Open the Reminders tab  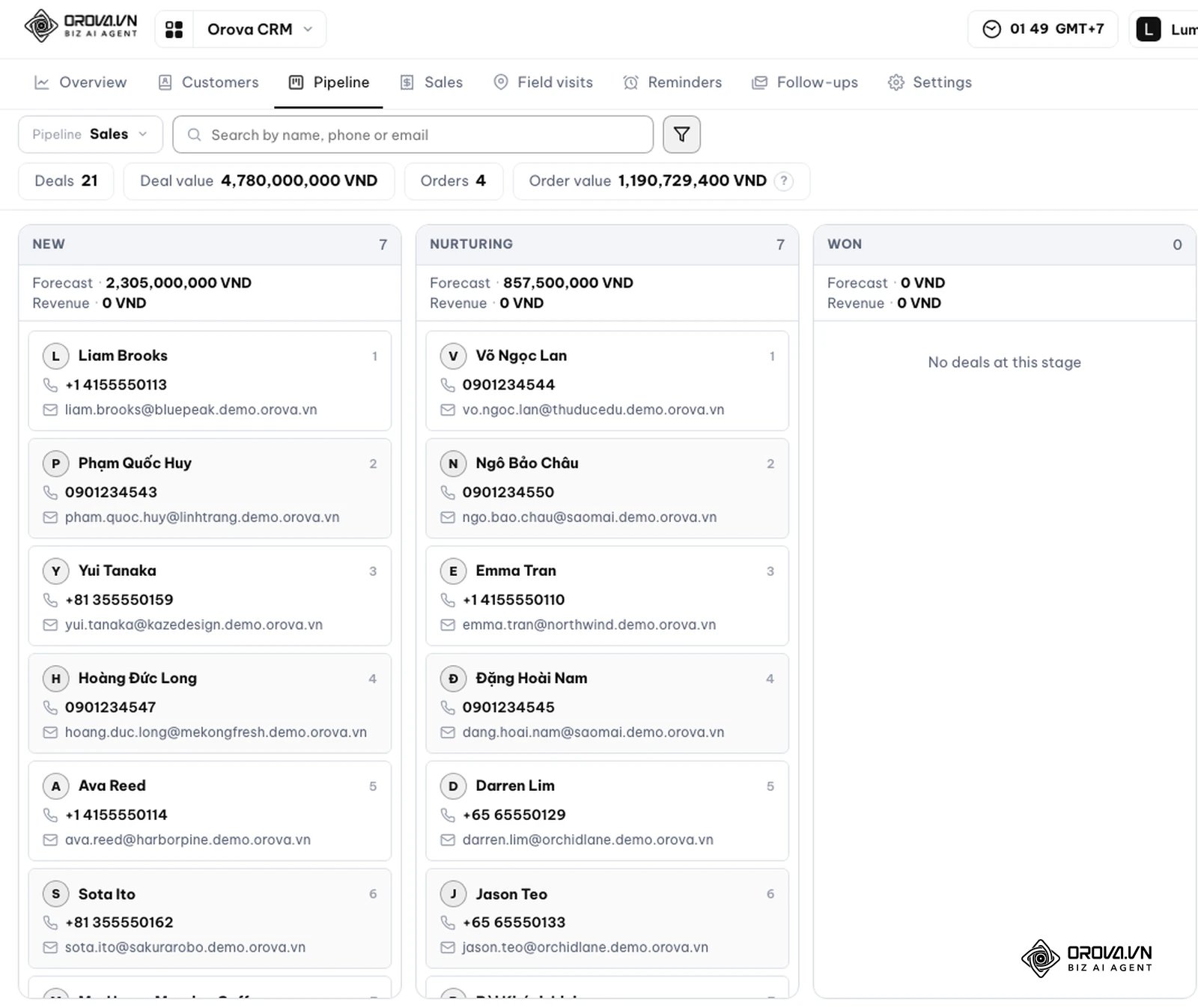click(x=672, y=82)
